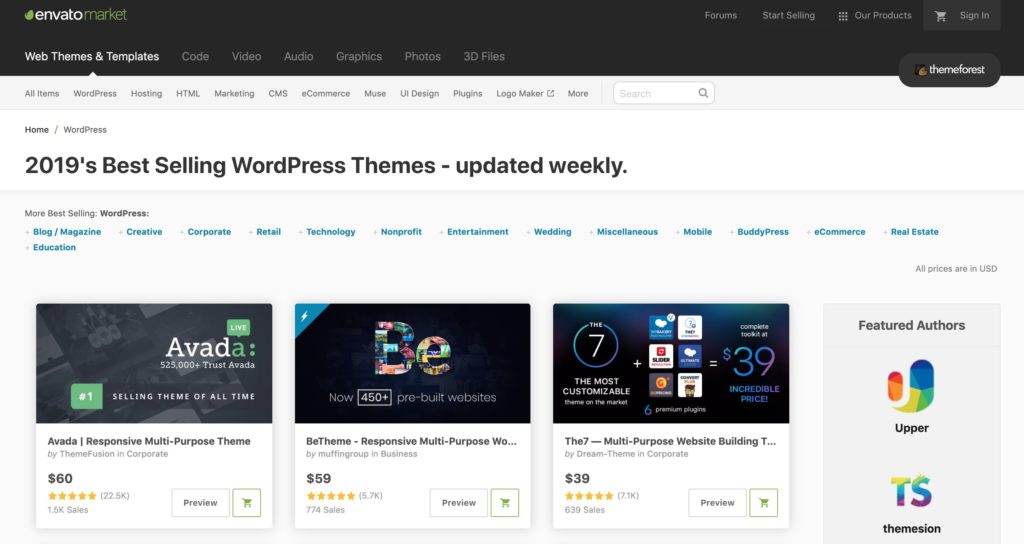
Task: Click the ThemeForest badge
Action: click(x=949, y=70)
